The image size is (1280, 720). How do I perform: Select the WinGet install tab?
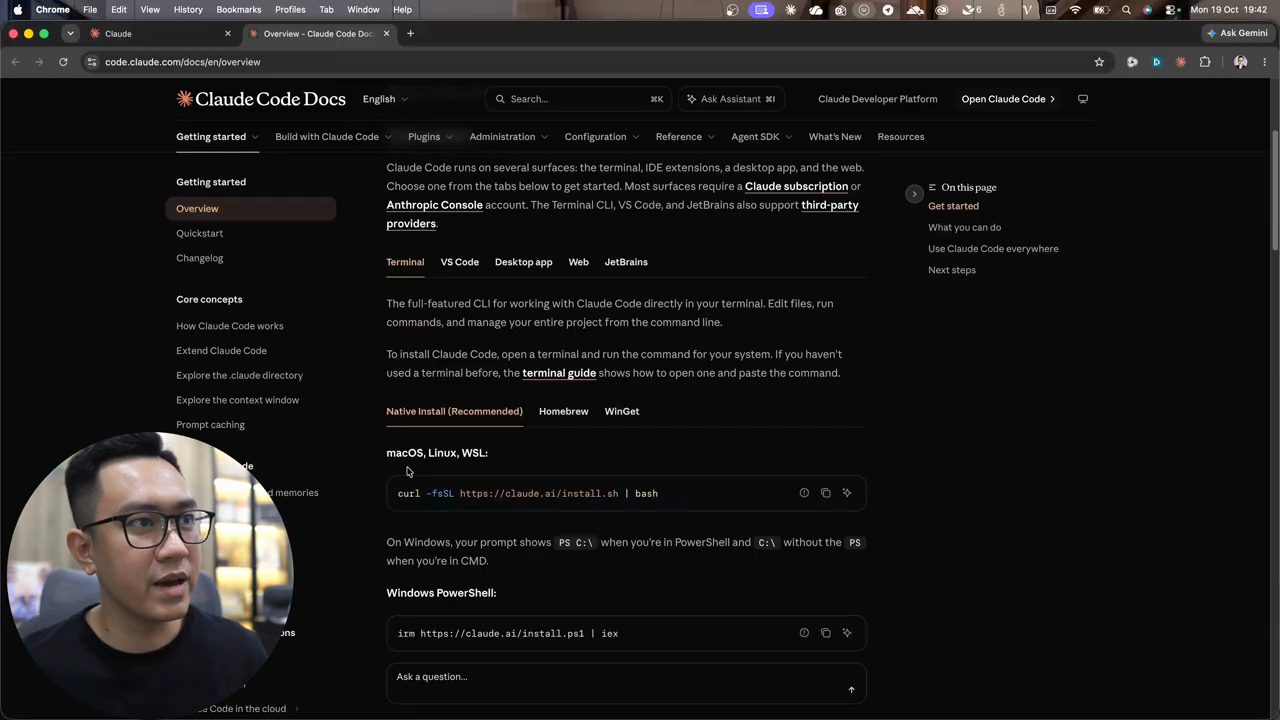(622, 411)
